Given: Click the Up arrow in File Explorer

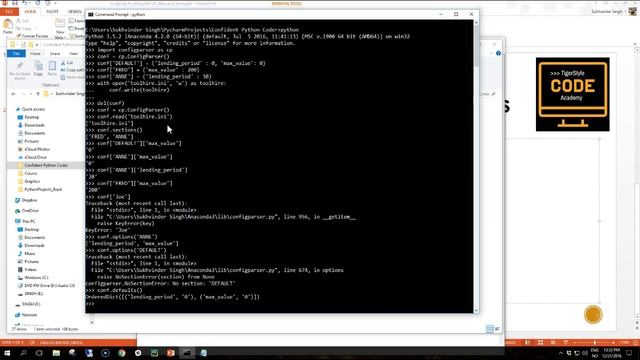Looking at the screenshot, I should click(38, 94).
